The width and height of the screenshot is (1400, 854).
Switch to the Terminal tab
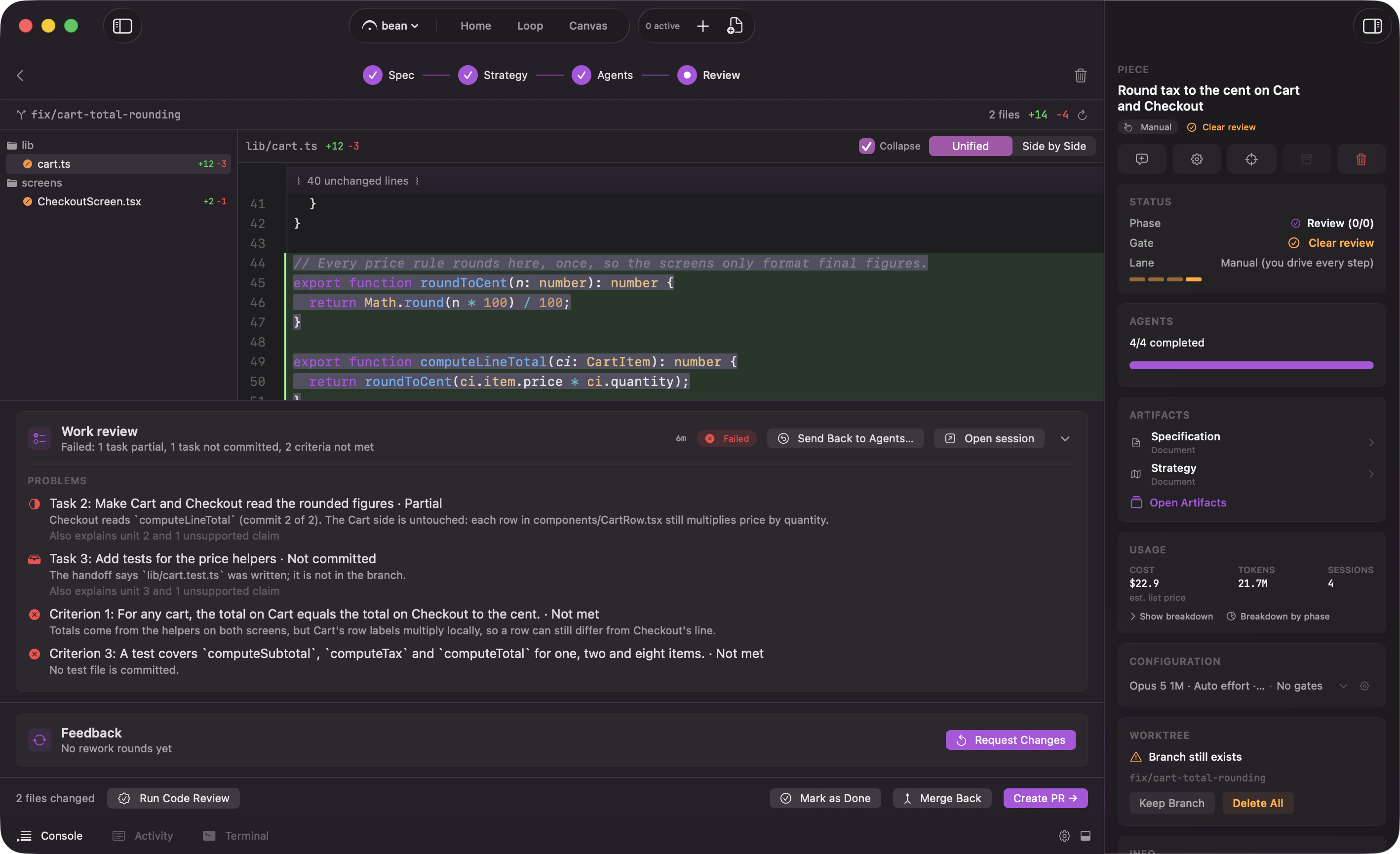[235, 836]
